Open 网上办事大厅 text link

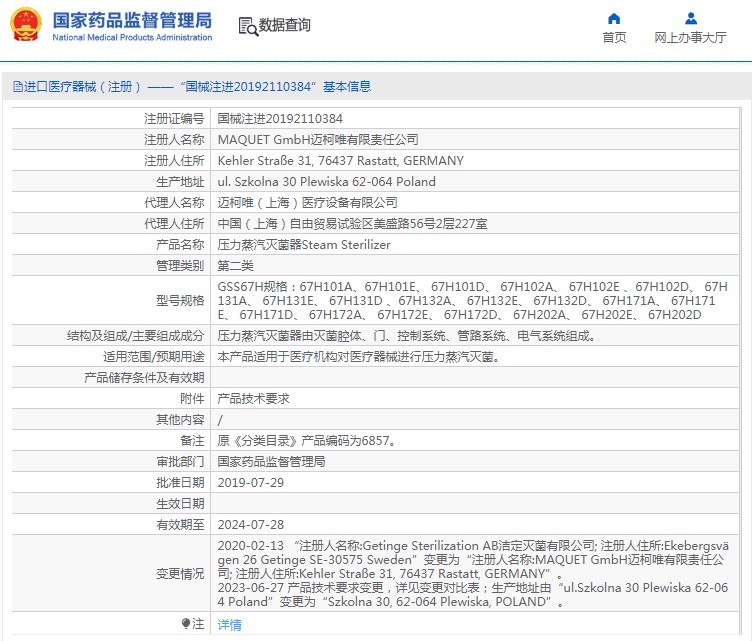[x=691, y=37]
